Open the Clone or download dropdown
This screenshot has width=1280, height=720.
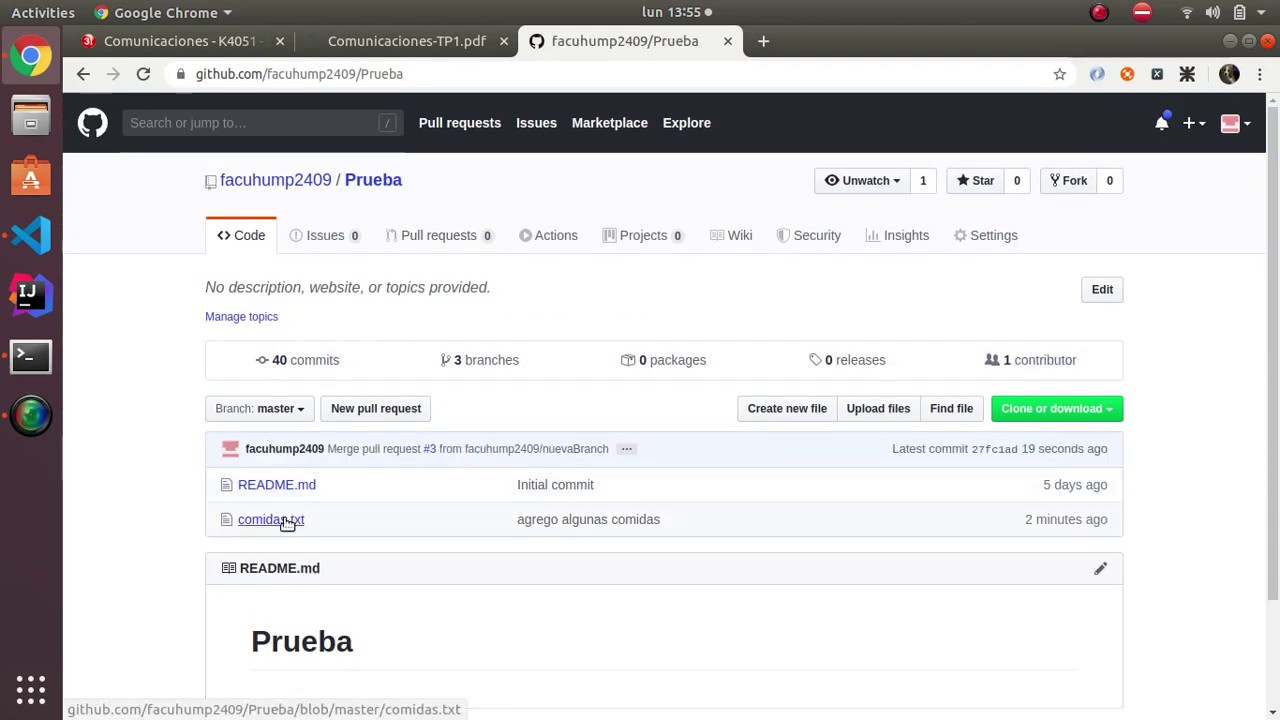pyautogui.click(x=1057, y=409)
